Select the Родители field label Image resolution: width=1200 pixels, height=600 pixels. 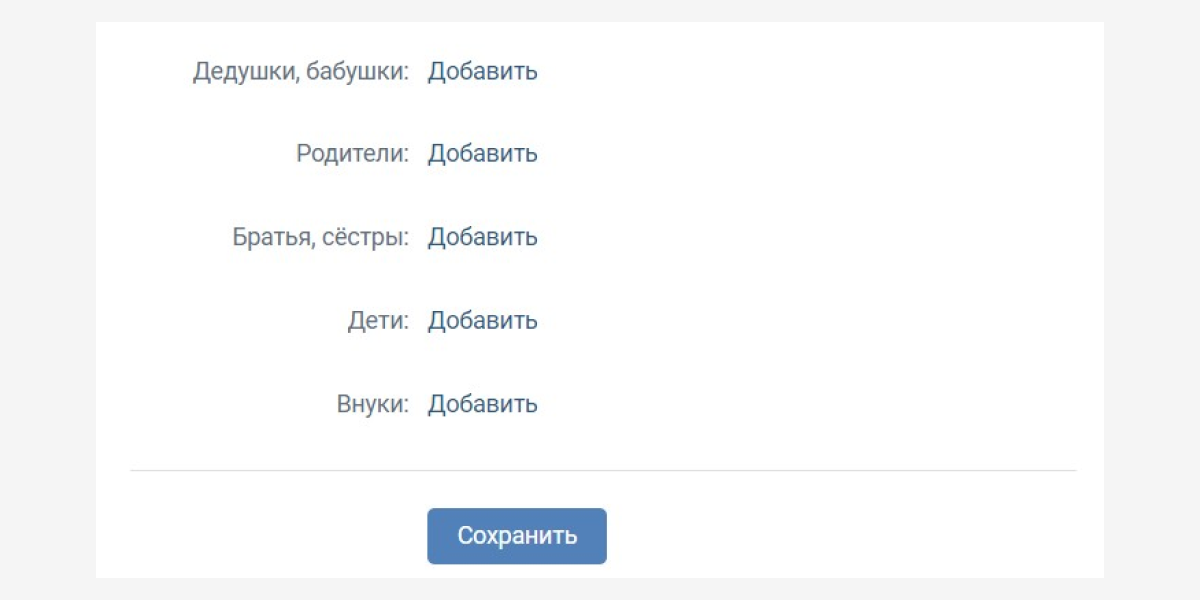pos(353,154)
